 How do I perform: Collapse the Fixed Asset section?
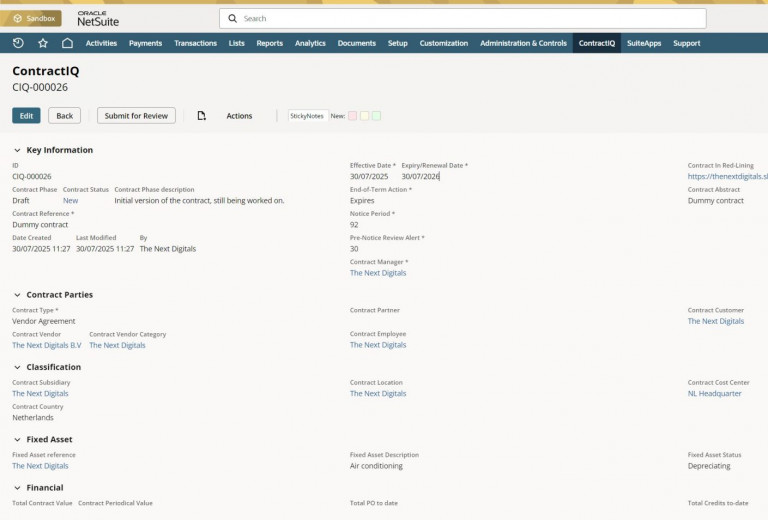pyautogui.click(x=17, y=440)
